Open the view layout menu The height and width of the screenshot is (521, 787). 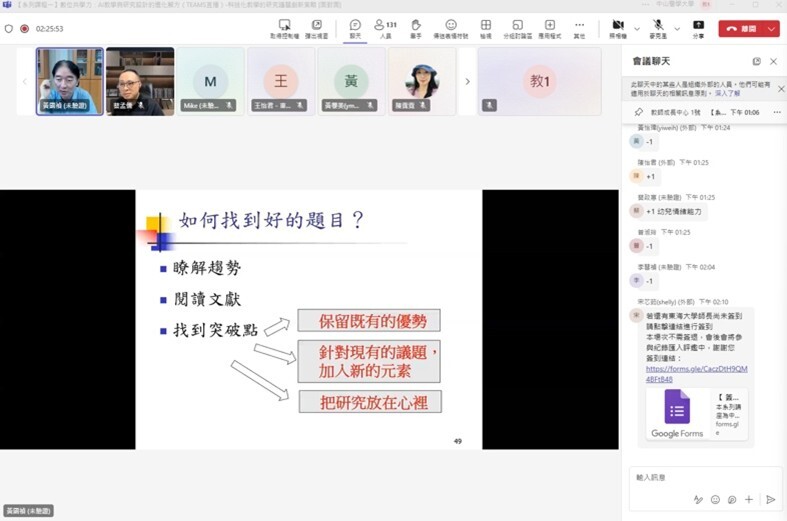[x=485, y=27]
